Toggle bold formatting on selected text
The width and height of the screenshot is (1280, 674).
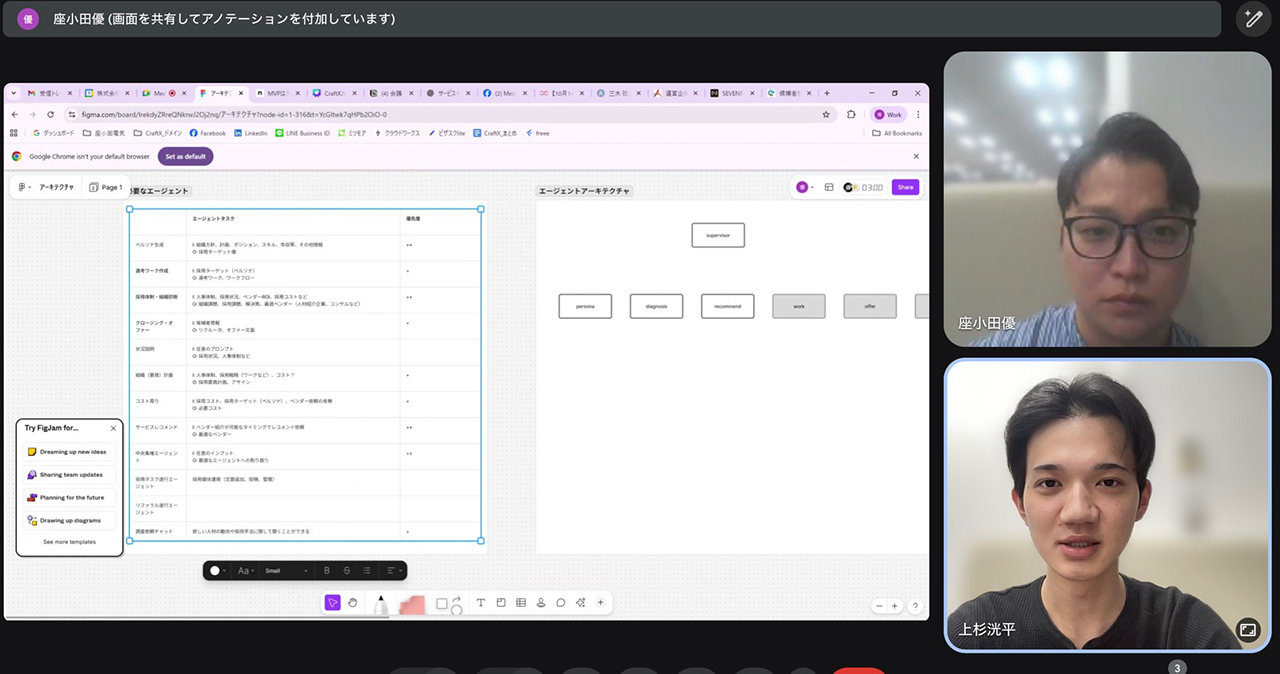coord(327,571)
